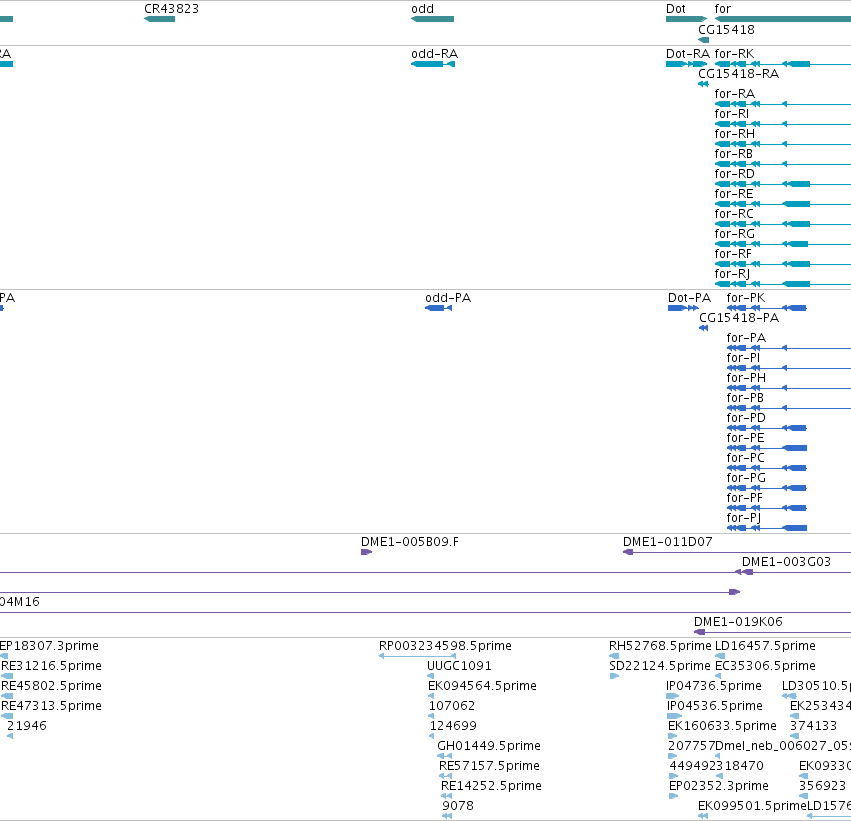This screenshot has height=821, width=851.
Task: Select the odd-RA transcript
Action: click(x=433, y=64)
